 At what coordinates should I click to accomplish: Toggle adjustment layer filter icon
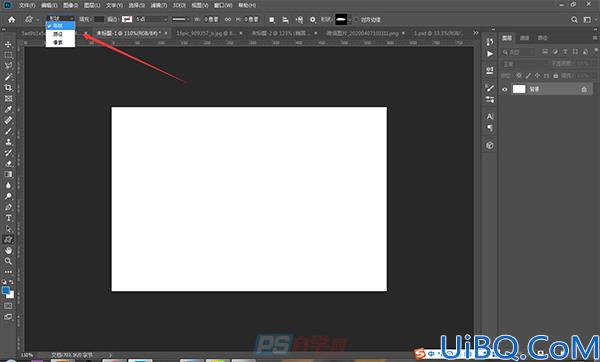(555, 52)
